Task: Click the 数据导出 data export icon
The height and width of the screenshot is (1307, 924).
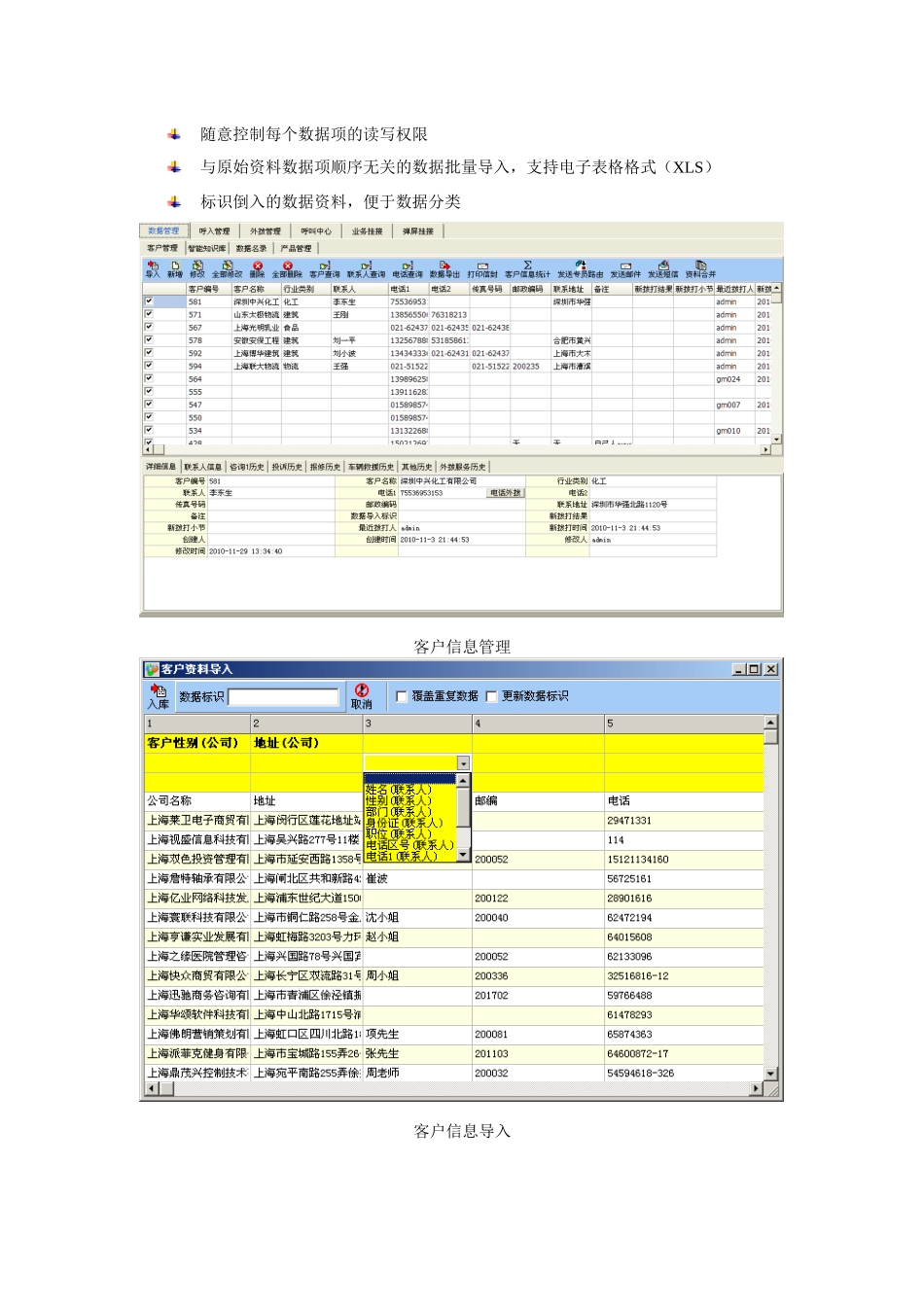Action: pos(444,269)
